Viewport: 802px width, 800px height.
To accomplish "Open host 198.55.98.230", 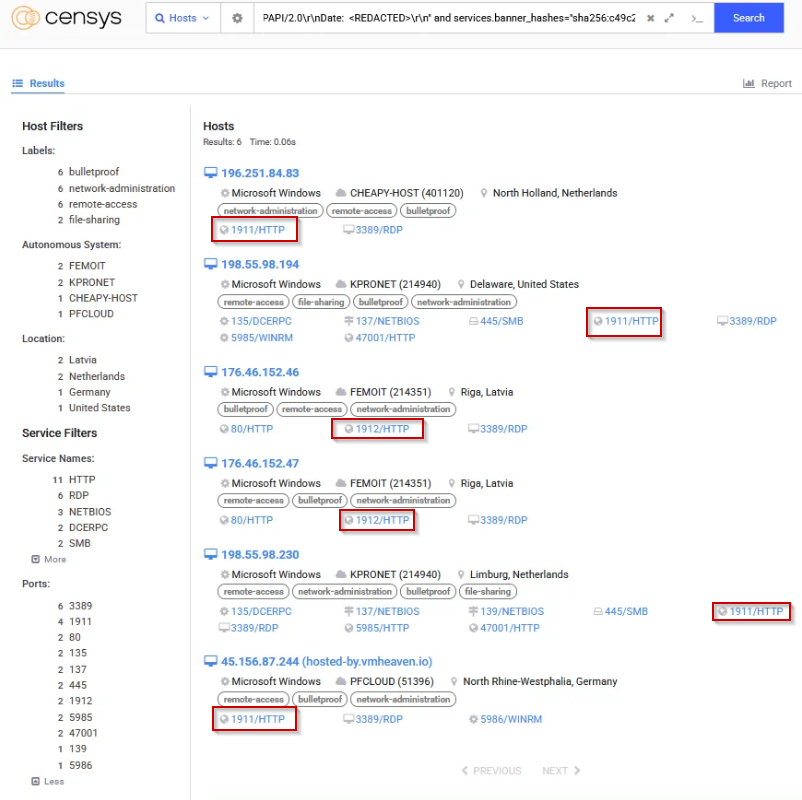I will [260, 554].
